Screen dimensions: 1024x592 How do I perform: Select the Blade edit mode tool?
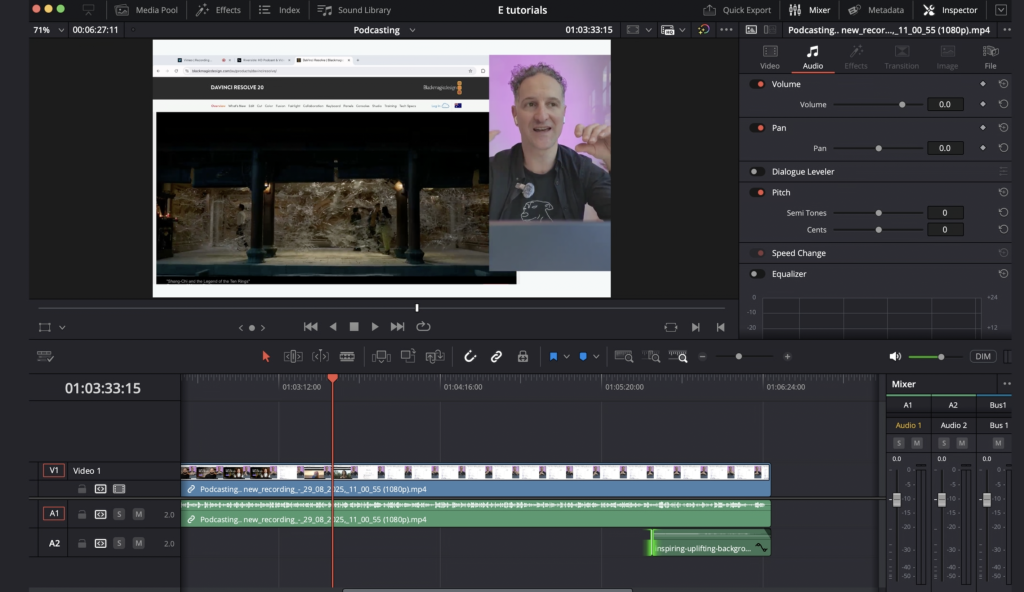click(345, 355)
